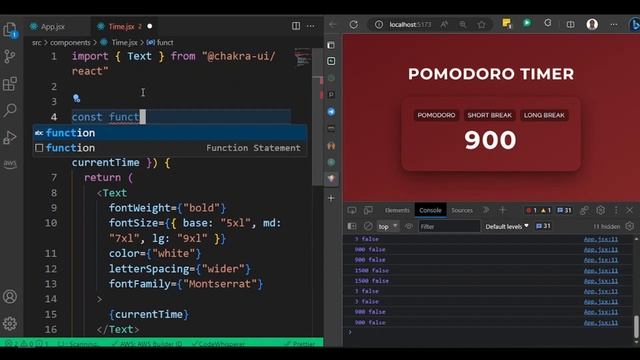Open the yellow sticky note extension

point(507,23)
